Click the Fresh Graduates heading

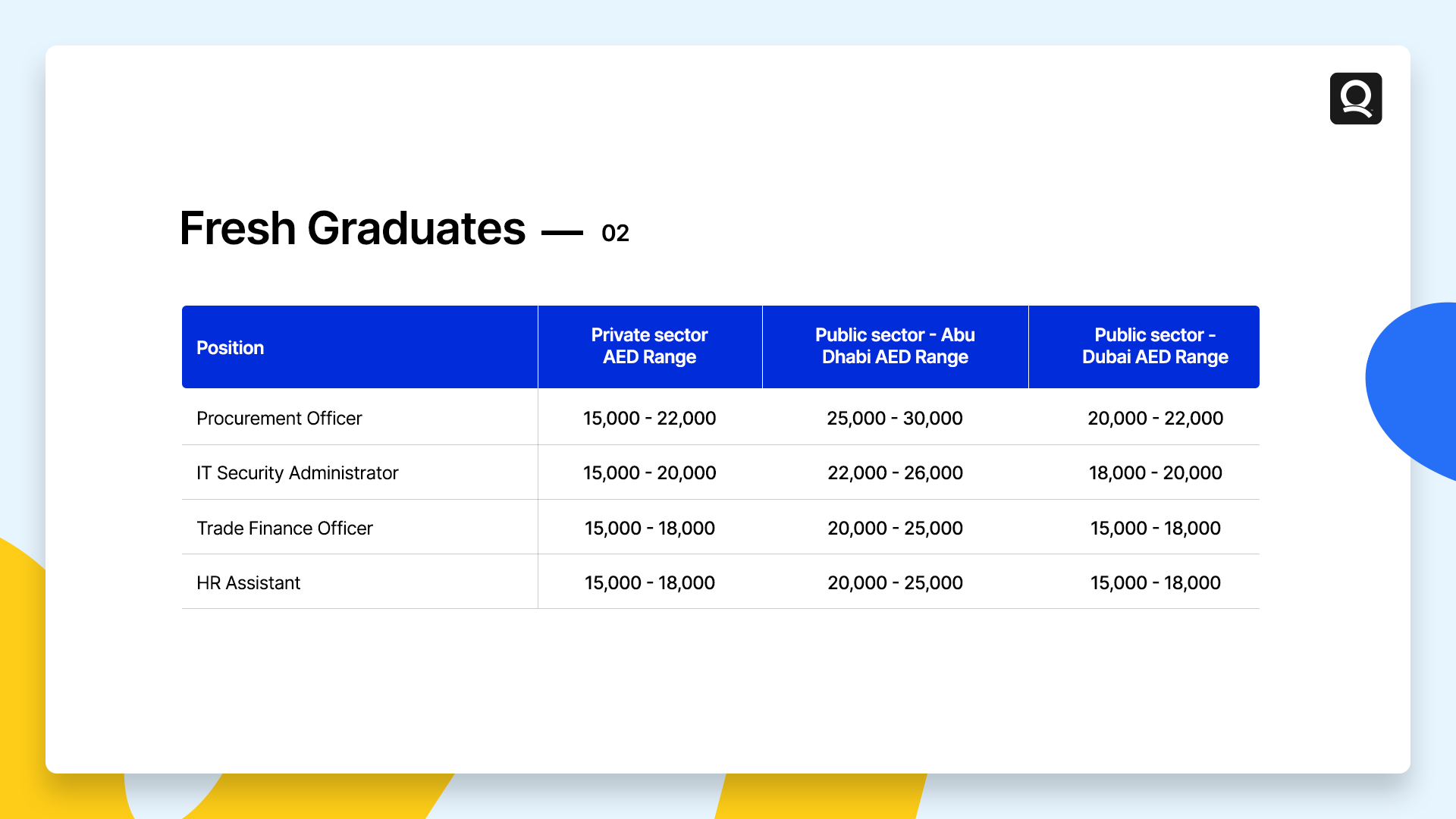click(x=352, y=228)
